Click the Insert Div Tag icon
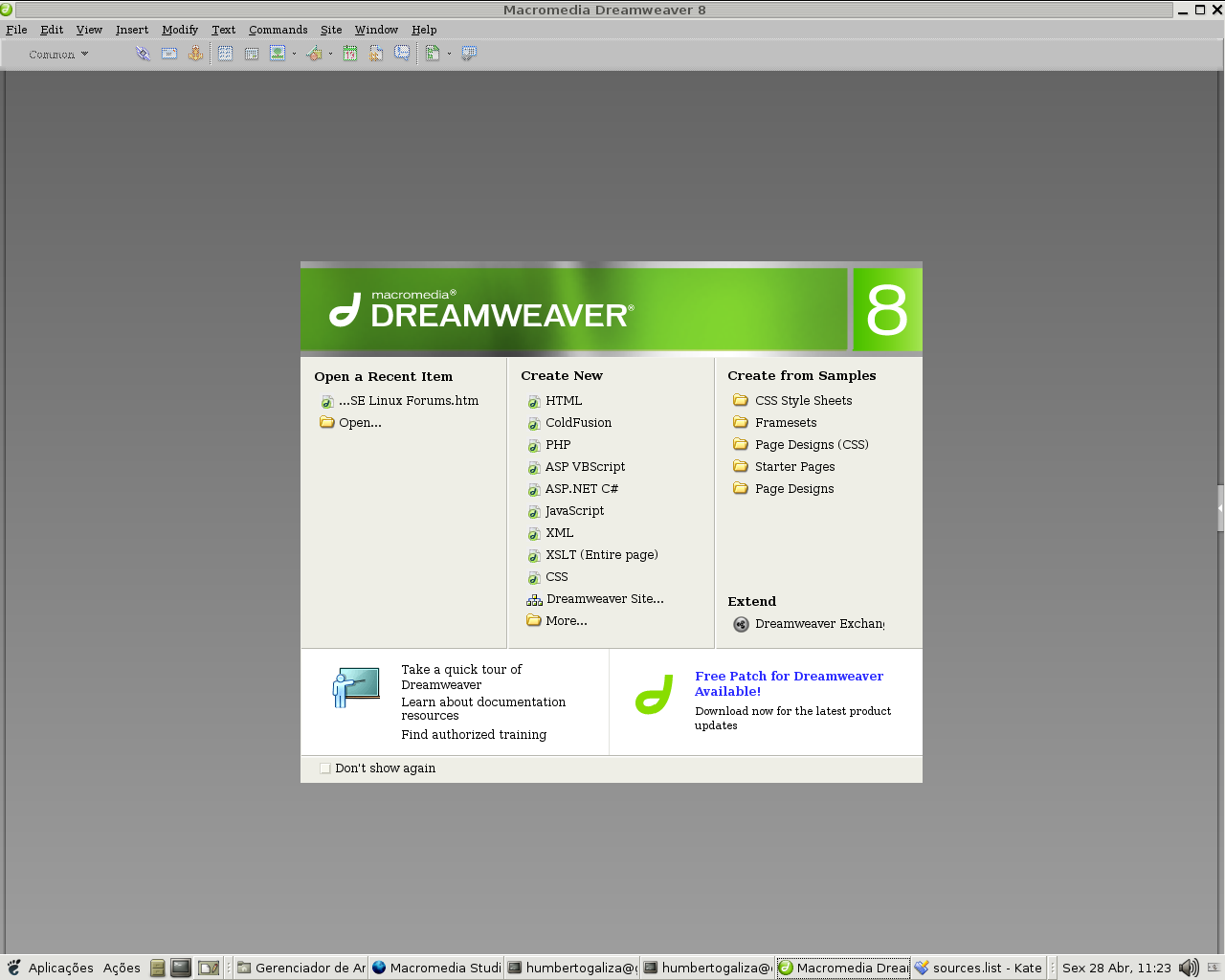Screen dimensions: 1225x980 (x=252, y=54)
